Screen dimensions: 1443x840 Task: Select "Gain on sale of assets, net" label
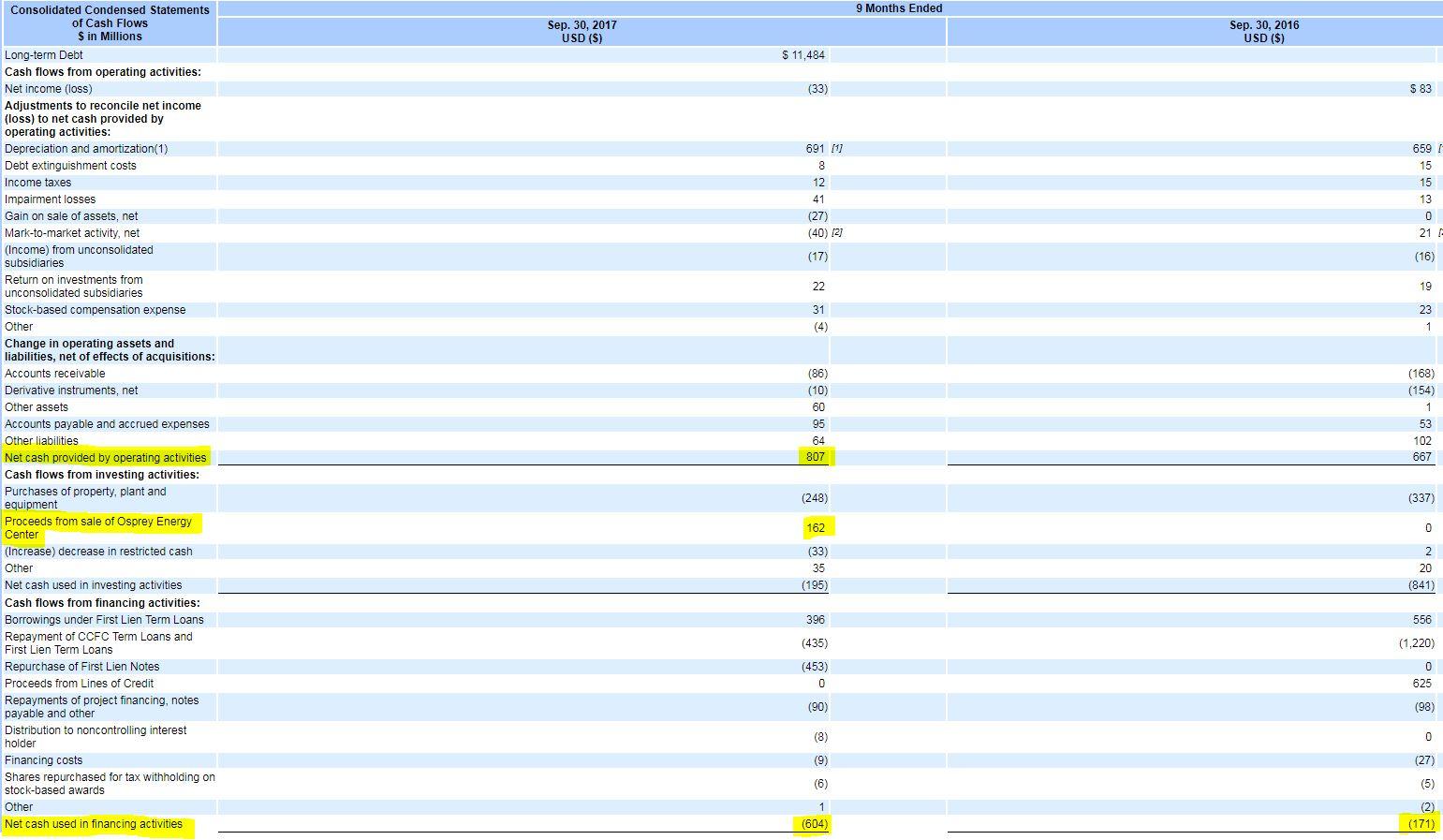[x=71, y=216]
